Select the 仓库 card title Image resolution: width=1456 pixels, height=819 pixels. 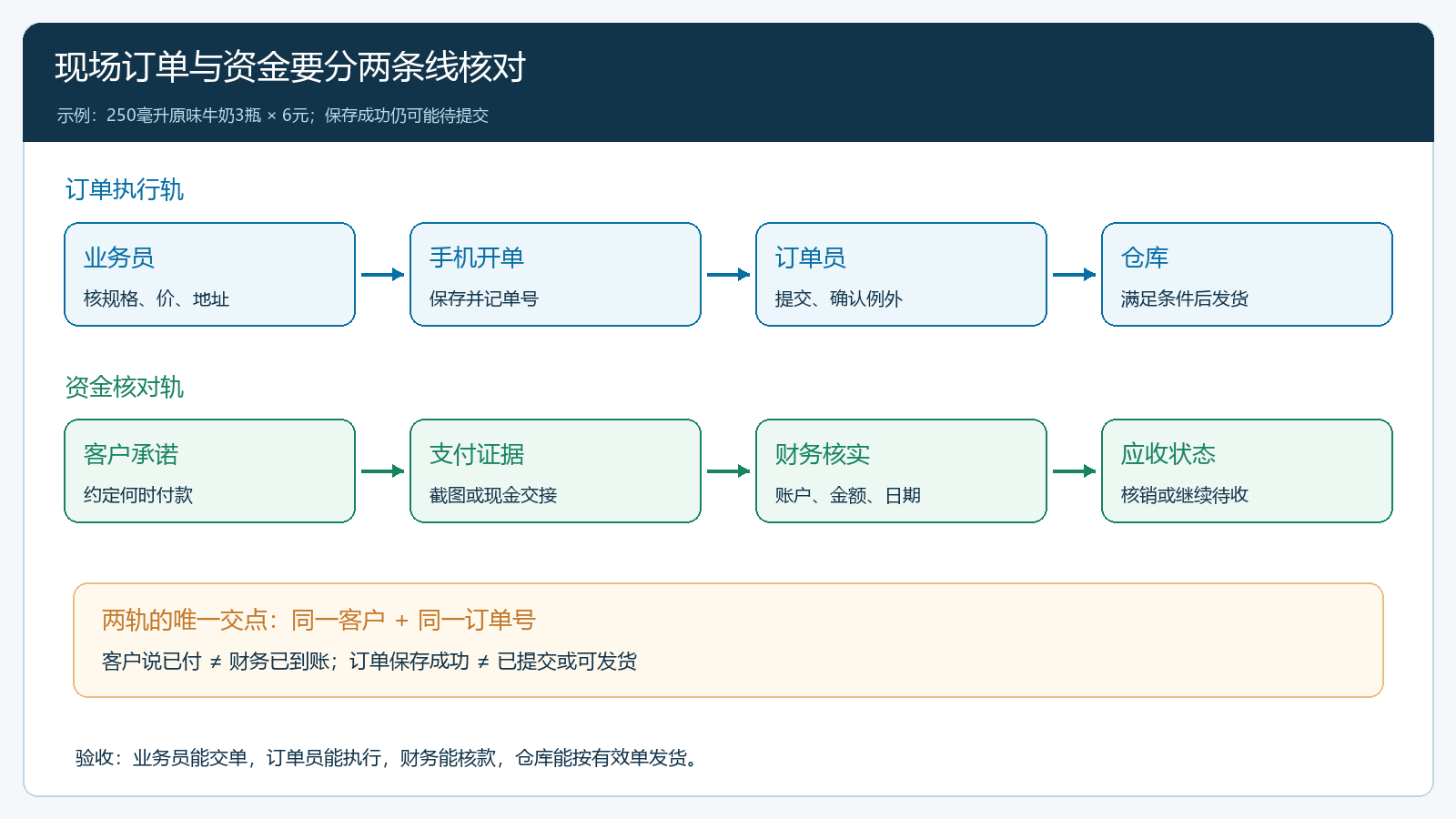pos(1145,258)
